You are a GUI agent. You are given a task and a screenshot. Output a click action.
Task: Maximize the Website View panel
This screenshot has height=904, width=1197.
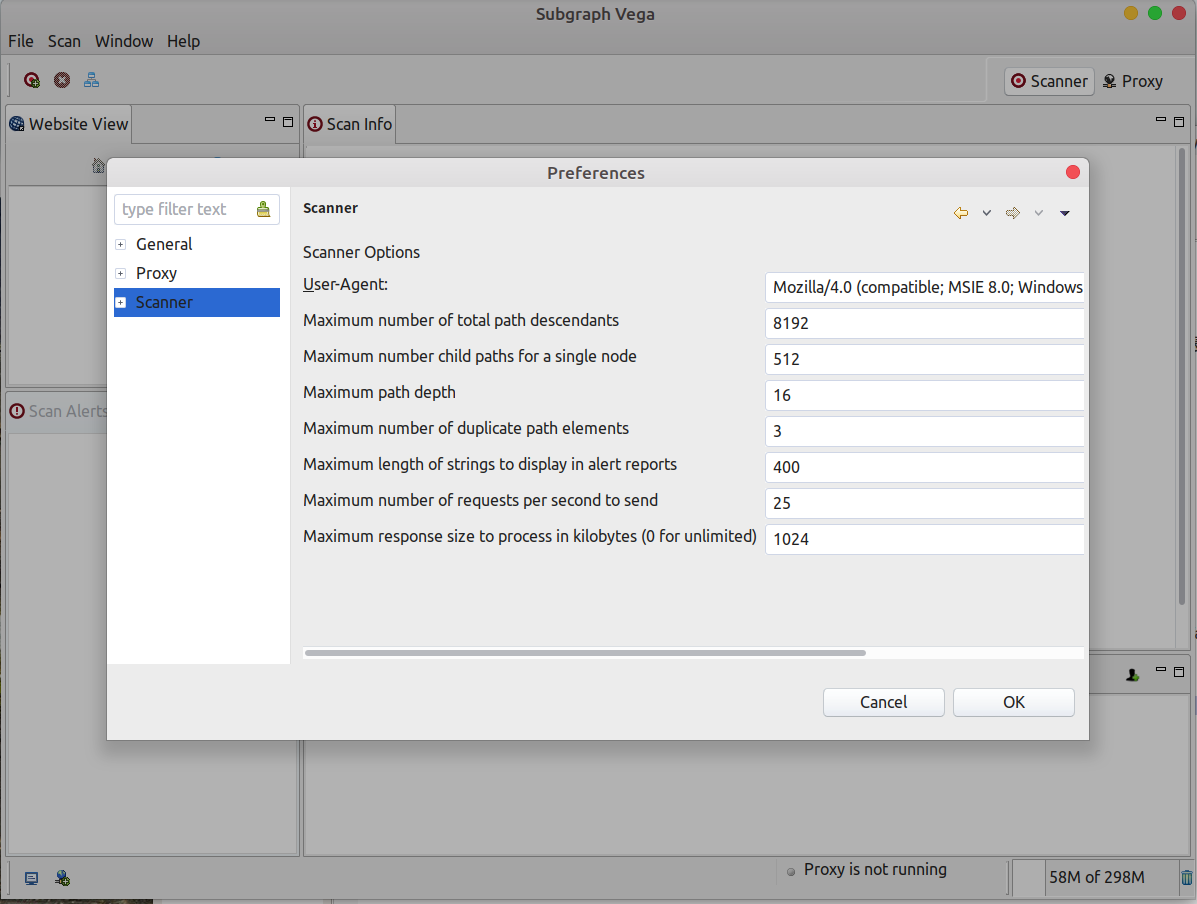[x=288, y=121]
